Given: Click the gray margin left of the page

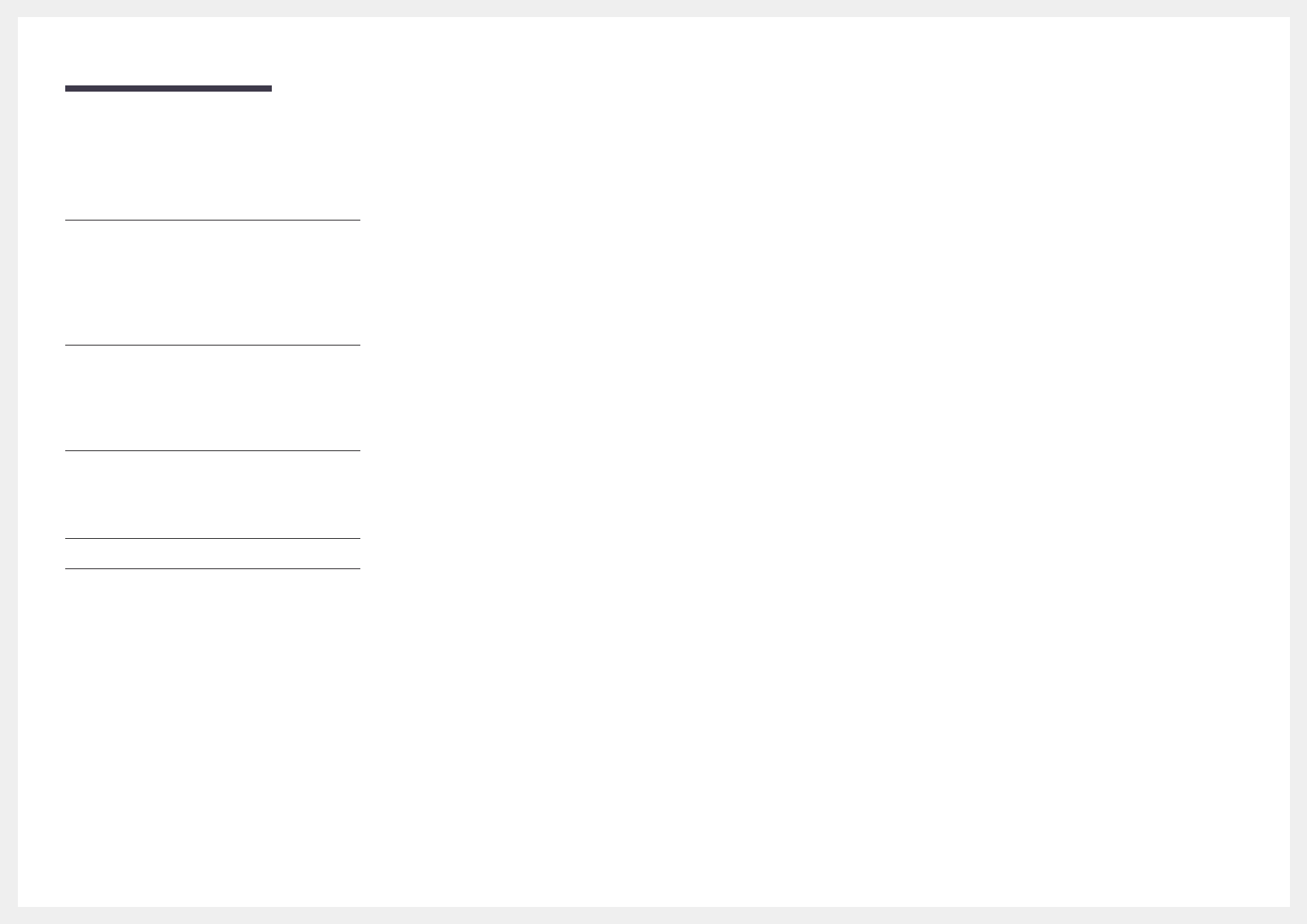Looking at the screenshot, I should pyautogui.click(x=9, y=462).
